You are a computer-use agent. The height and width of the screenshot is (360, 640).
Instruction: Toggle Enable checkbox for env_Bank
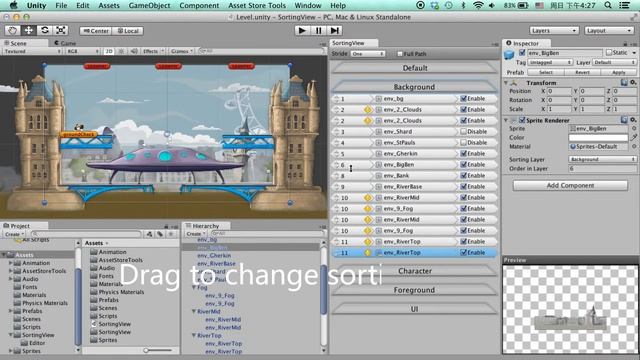463,176
